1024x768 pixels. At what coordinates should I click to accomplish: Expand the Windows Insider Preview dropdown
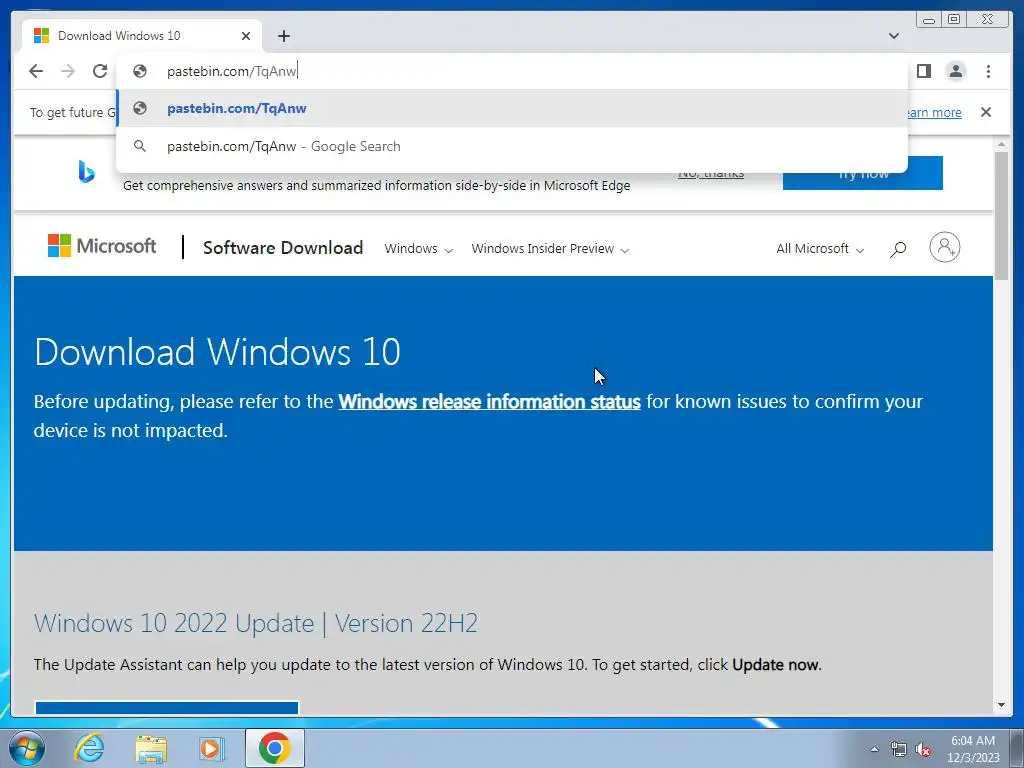click(550, 249)
